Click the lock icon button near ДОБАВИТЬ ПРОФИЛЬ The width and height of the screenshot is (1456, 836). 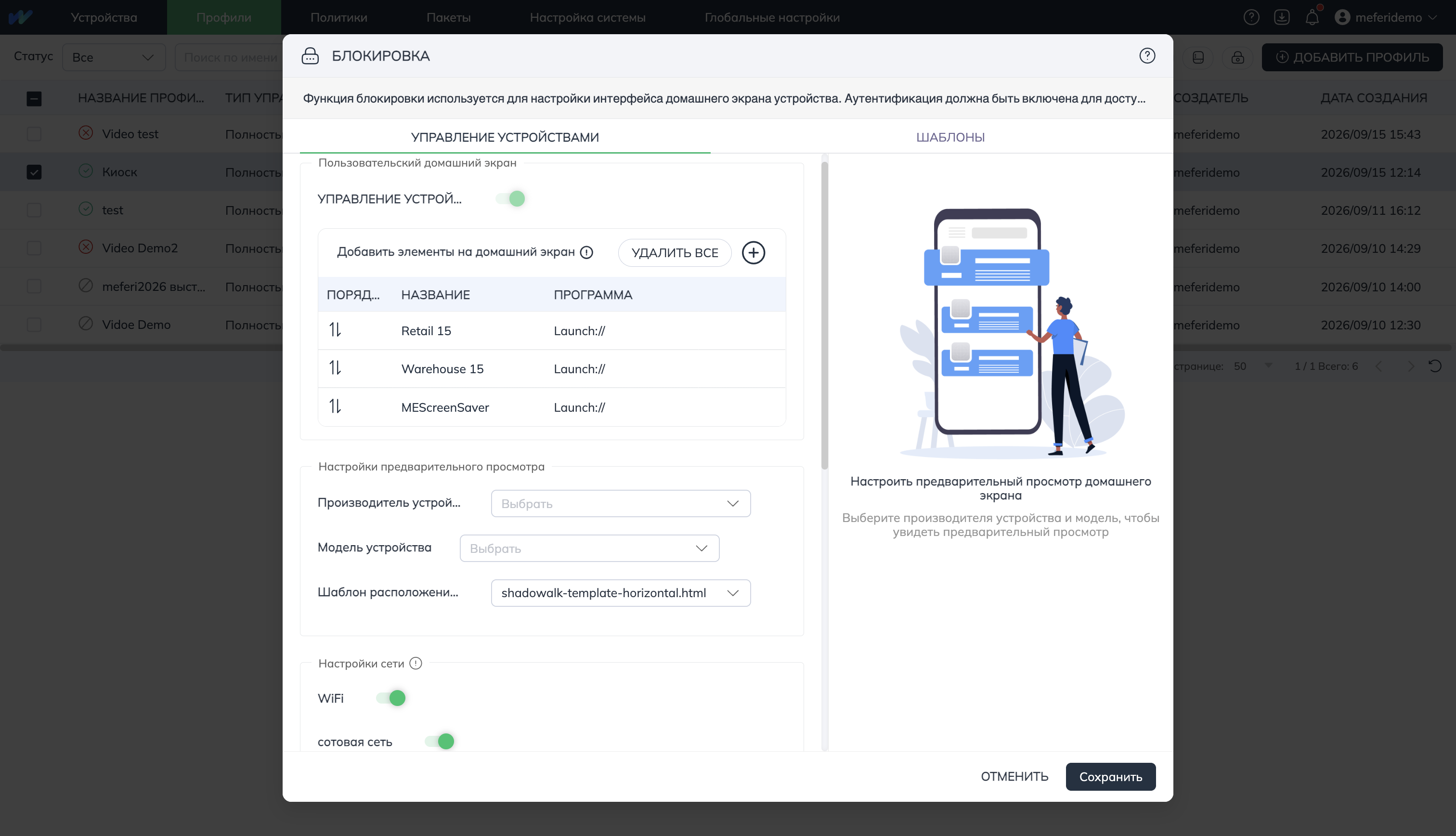(x=1237, y=57)
